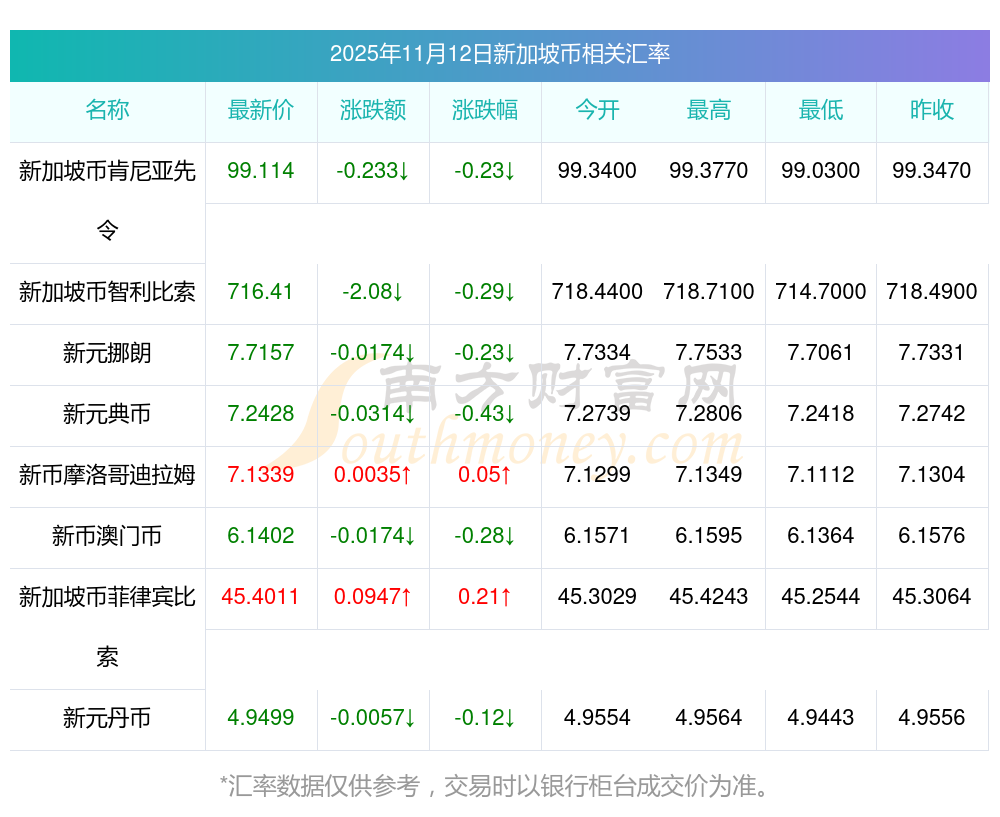This screenshot has height=817, width=1000.
Task: Click the high value 7.7533
Action: coord(709,353)
